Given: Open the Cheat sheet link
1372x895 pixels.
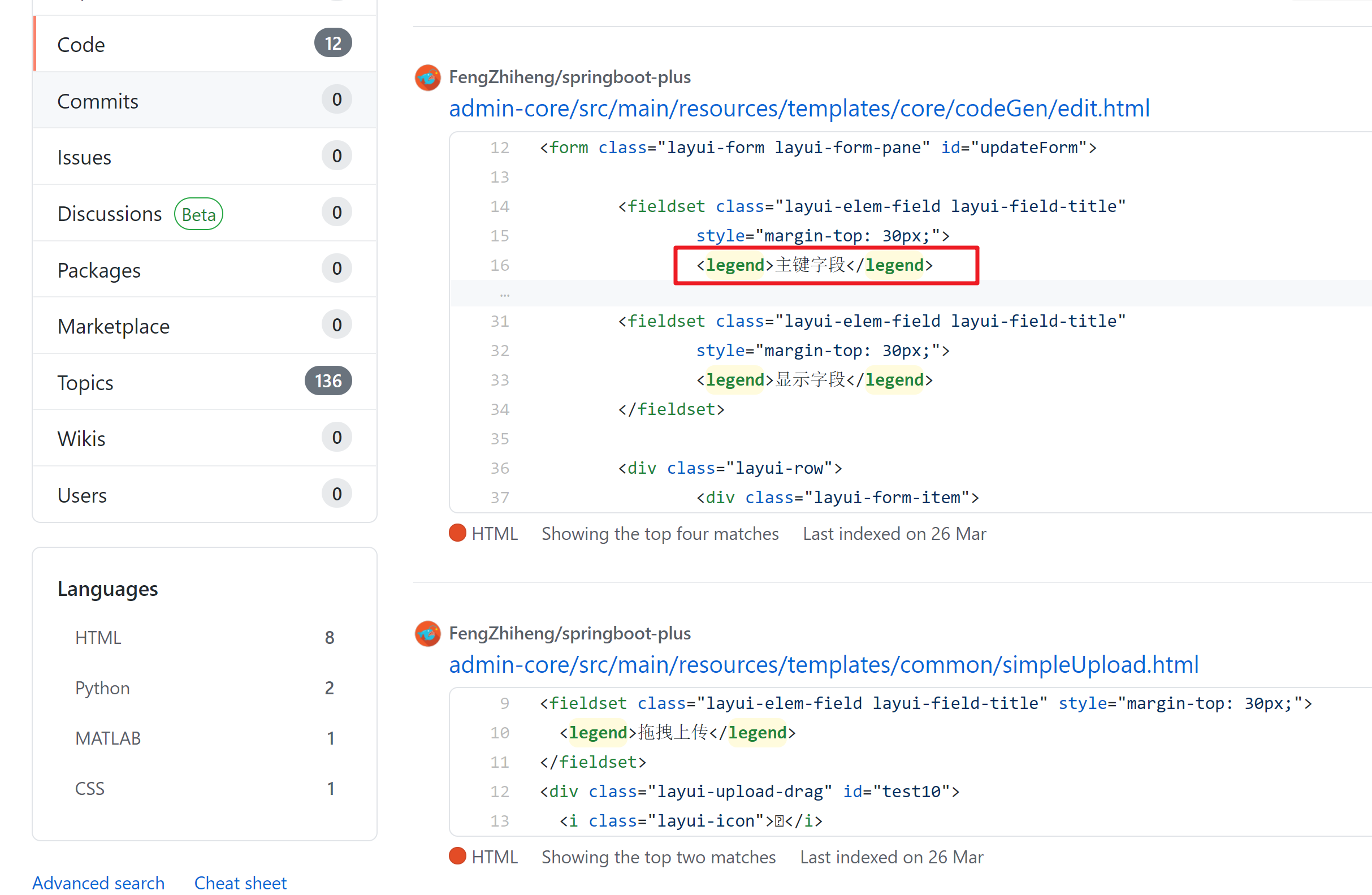Looking at the screenshot, I should [x=240, y=883].
